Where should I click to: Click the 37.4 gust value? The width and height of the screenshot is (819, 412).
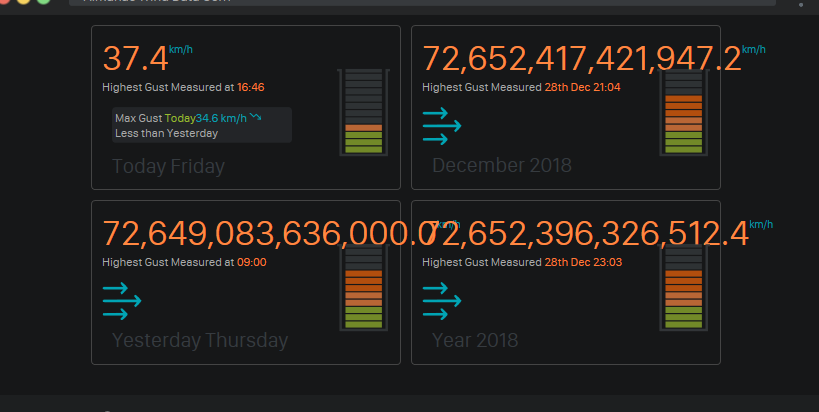(x=135, y=58)
